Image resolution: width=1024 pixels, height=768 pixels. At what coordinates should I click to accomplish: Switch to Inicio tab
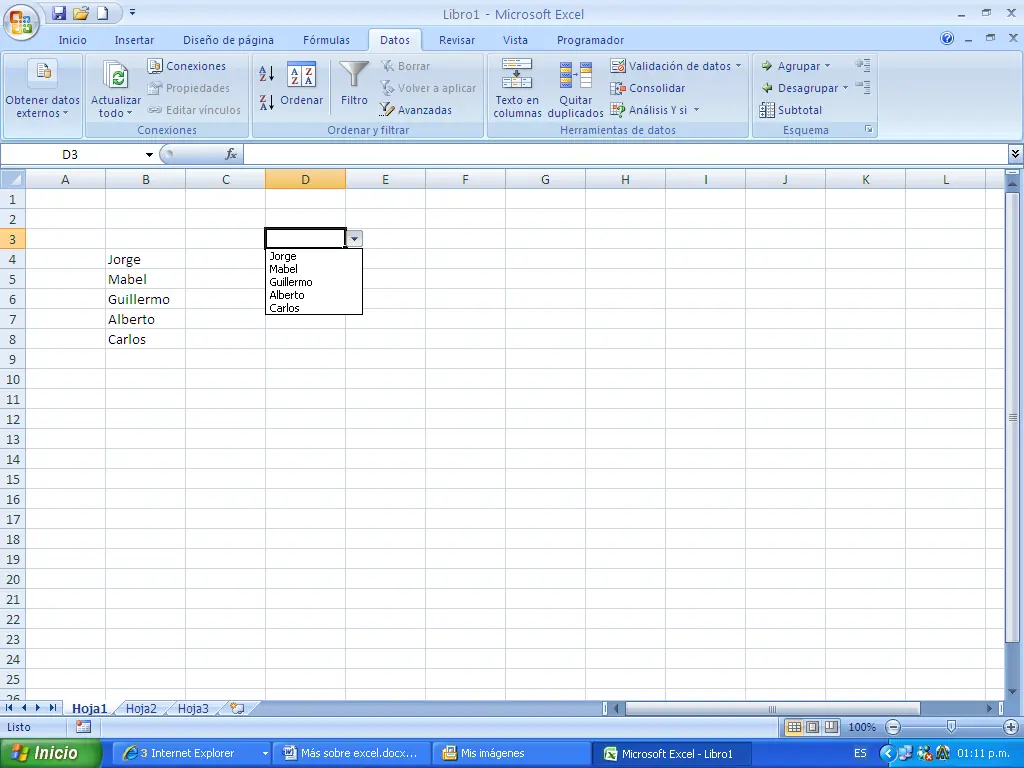tap(72, 40)
